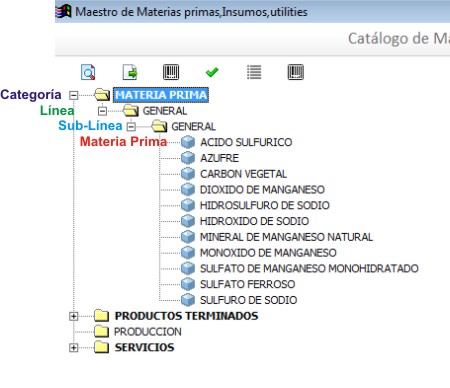This screenshot has width=450, height=388.
Task: Select the PRODUCCION category
Action: (148, 331)
